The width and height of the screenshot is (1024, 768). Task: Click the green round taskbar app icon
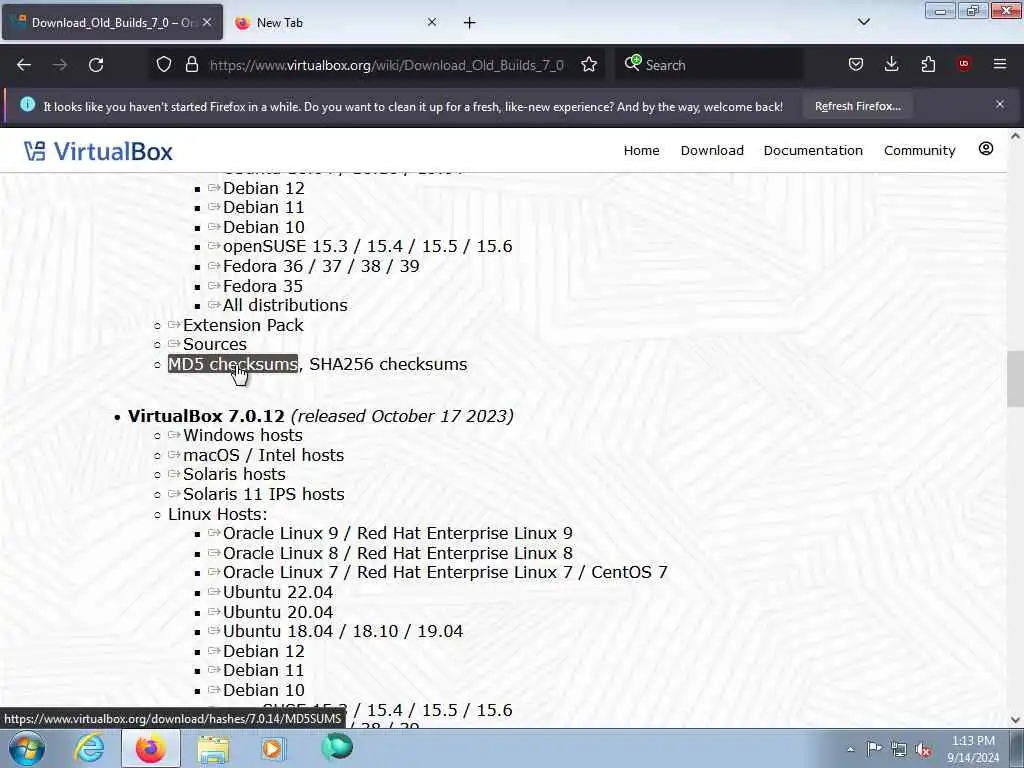coord(337,747)
